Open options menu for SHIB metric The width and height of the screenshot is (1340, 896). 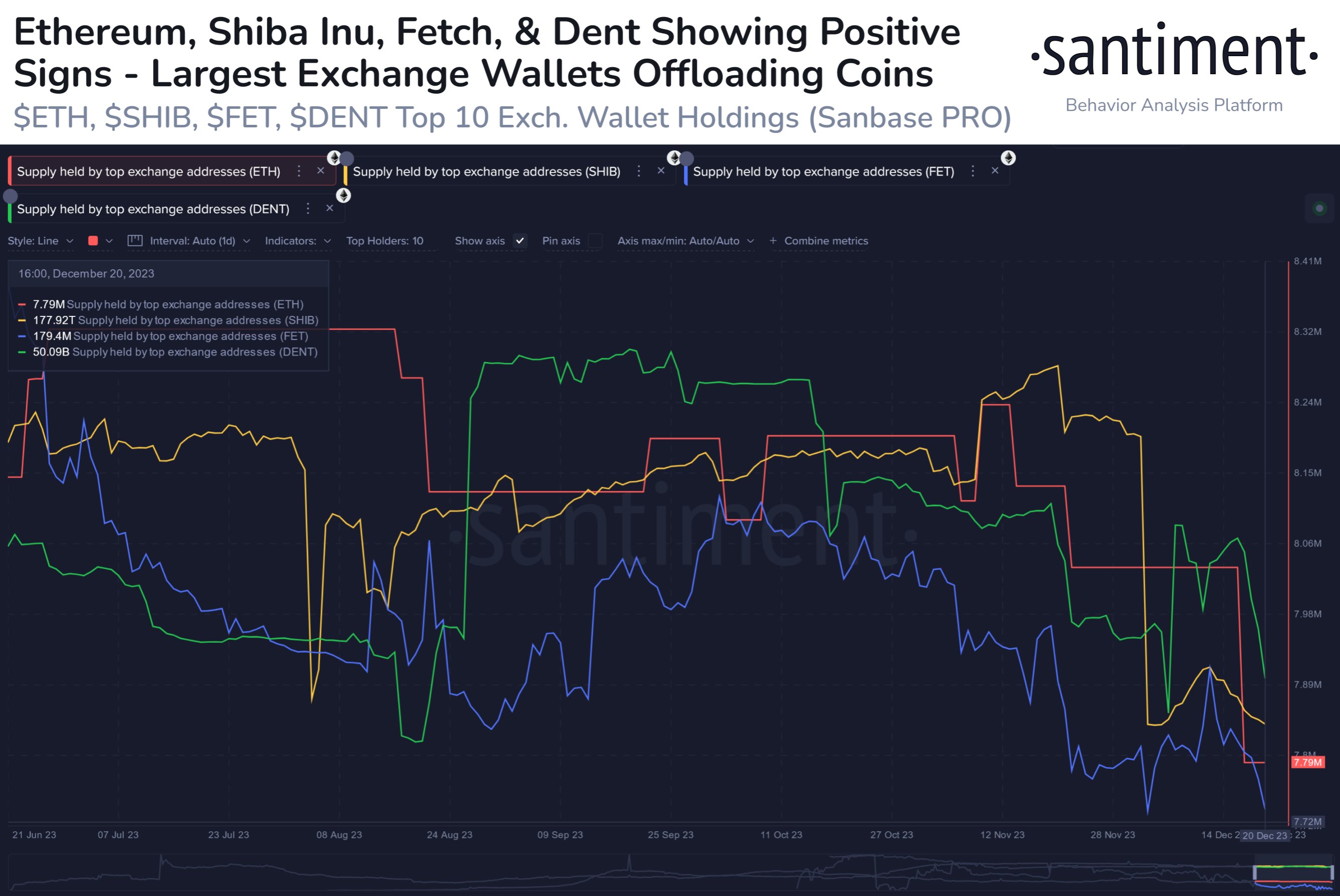click(639, 171)
